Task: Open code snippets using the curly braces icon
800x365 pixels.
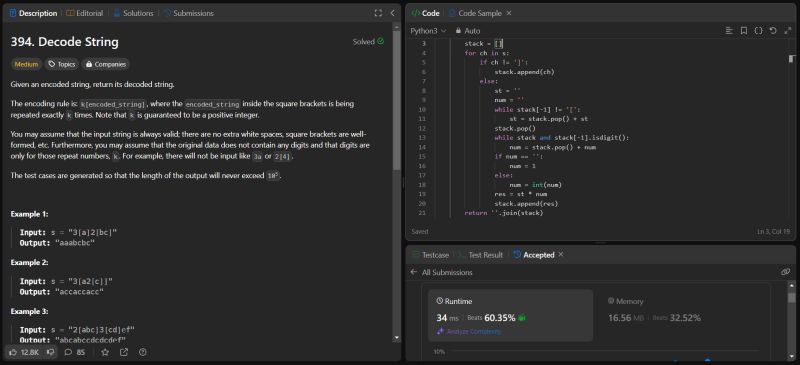Action: (759, 31)
